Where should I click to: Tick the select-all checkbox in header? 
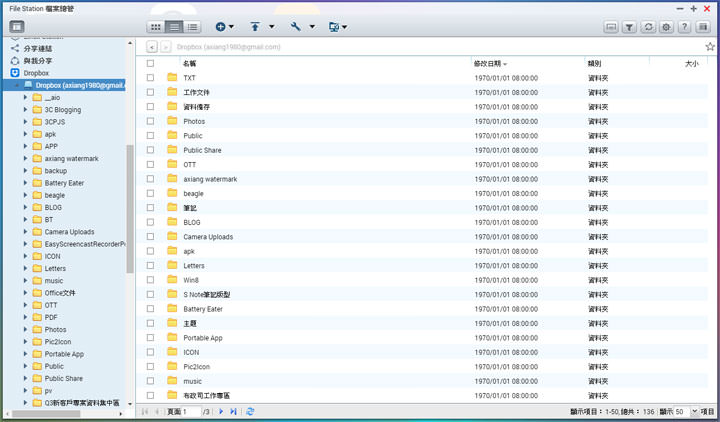point(150,63)
